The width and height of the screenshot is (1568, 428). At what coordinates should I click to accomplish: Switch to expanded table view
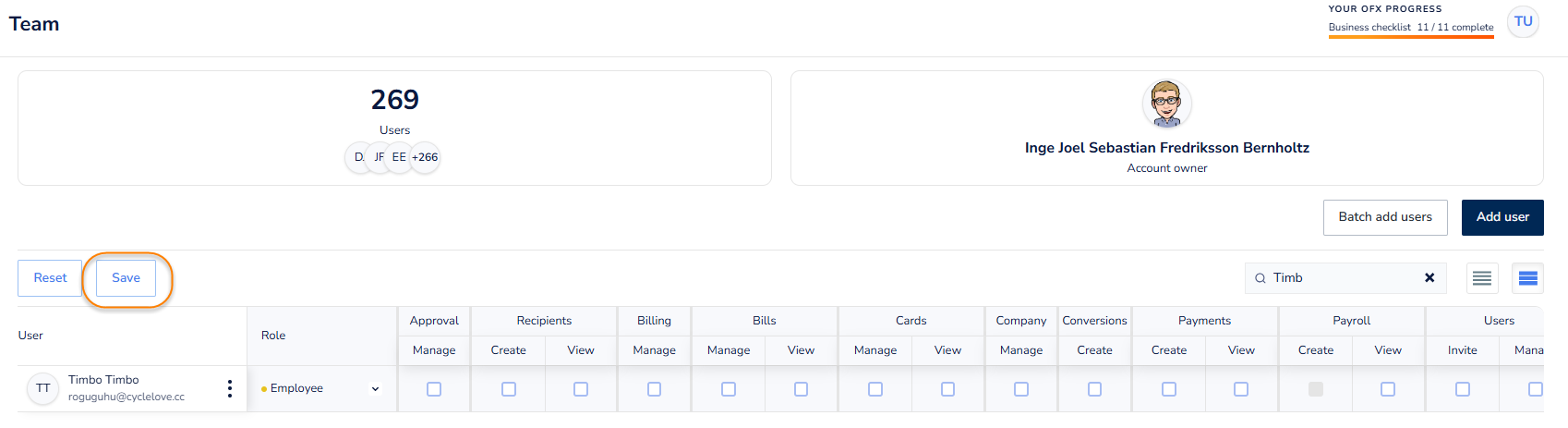(1527, 278)
